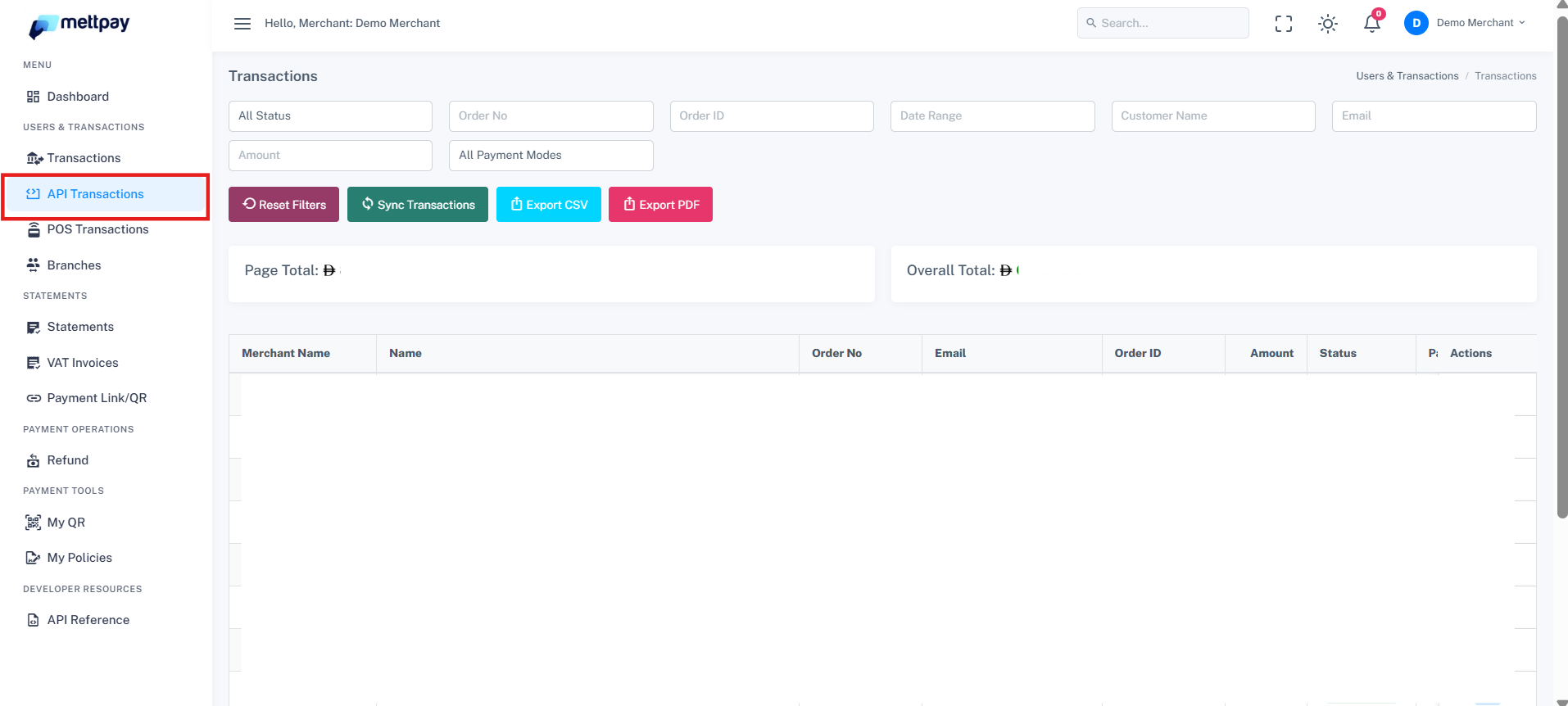Sort by the Order ID column header

tap(1163, 354)
